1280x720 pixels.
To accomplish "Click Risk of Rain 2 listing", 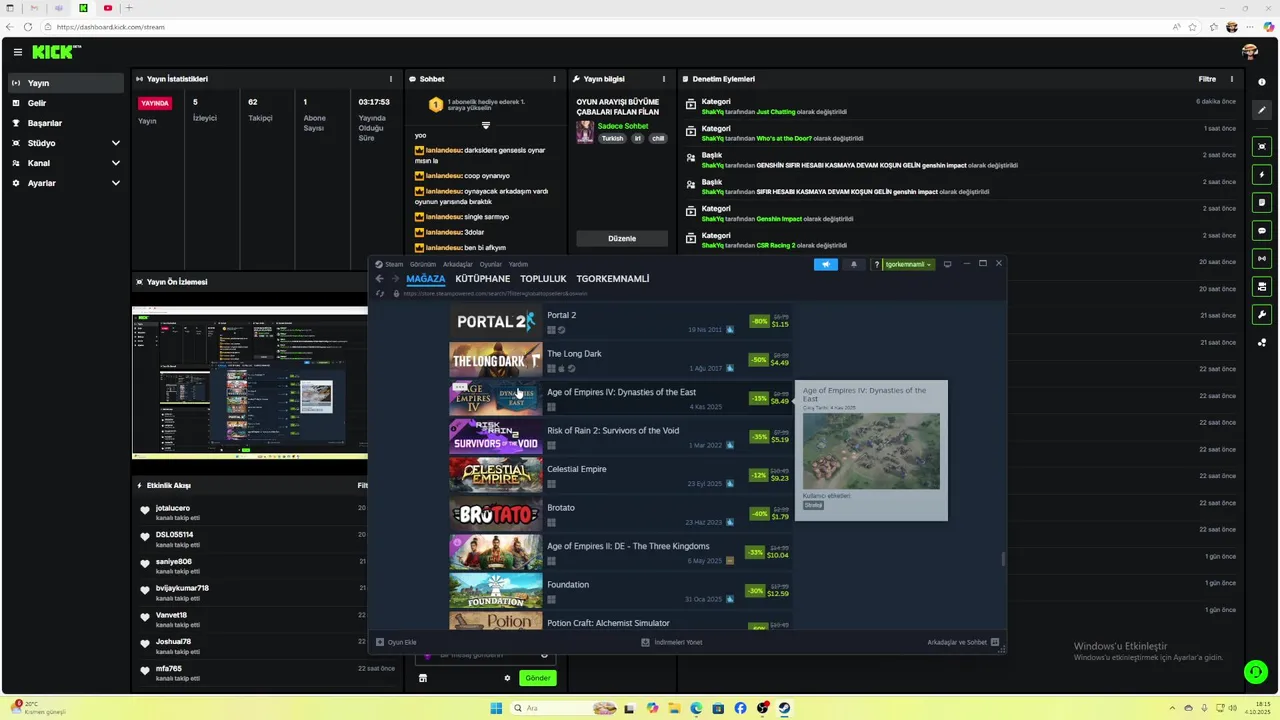I will point(621,437).
